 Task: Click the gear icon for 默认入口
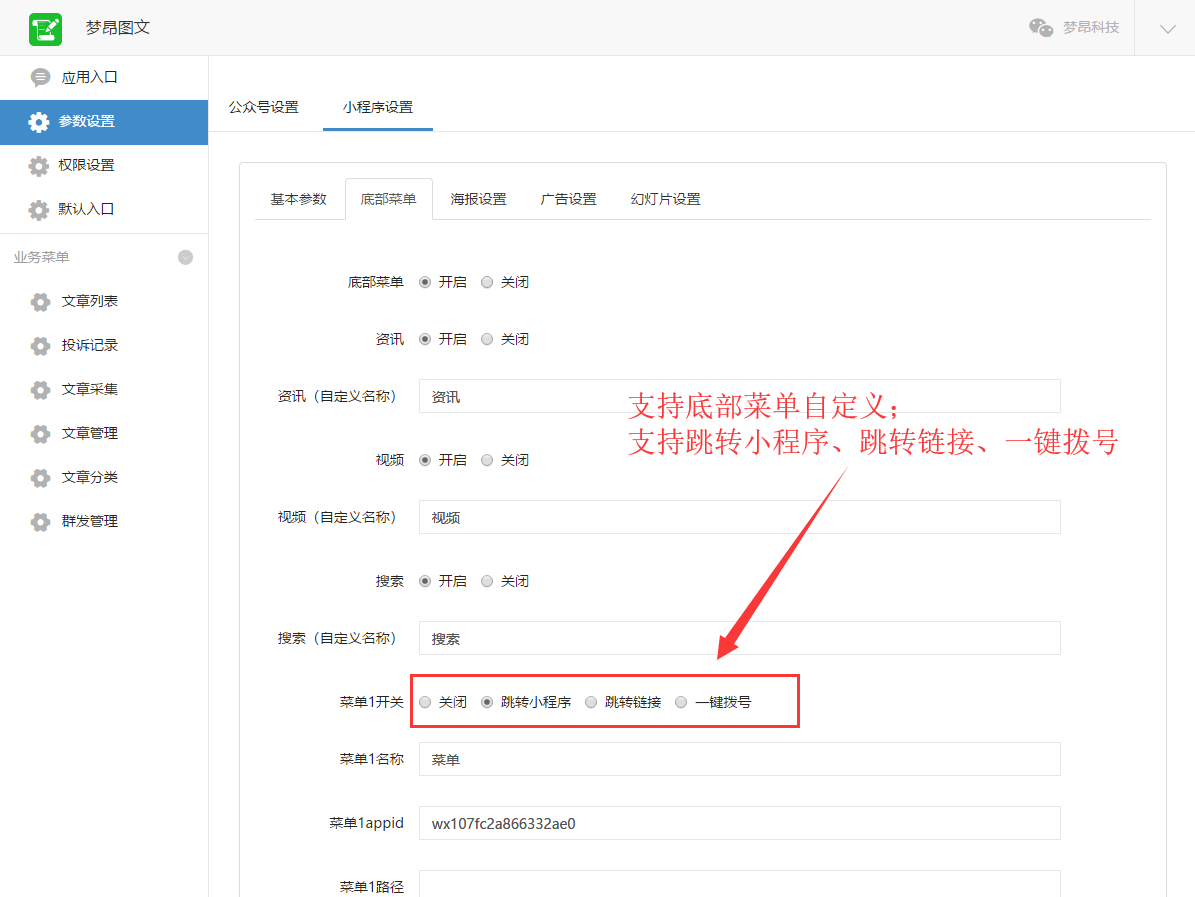click(x=38, y=210)
